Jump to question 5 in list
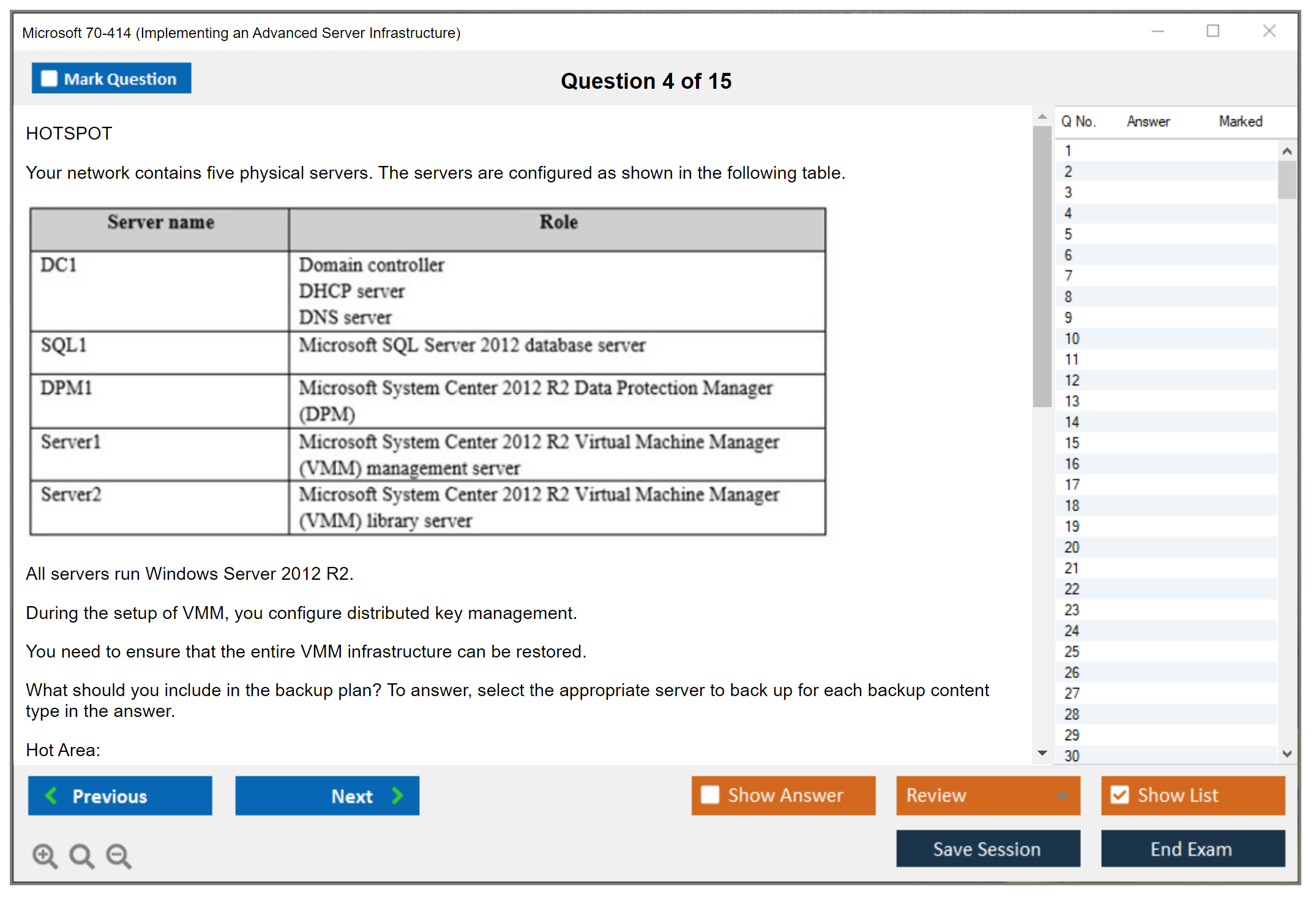 tap(1068, 234)
